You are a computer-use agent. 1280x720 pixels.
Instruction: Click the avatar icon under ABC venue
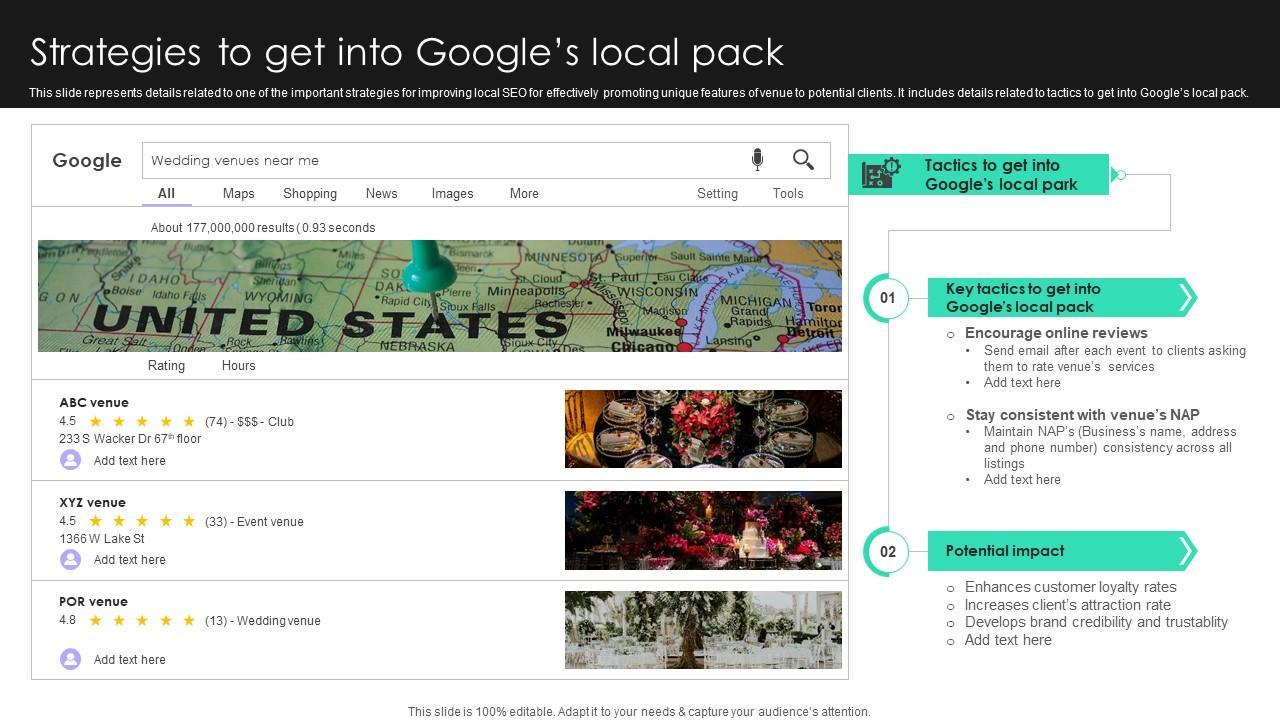pos(70,460)
